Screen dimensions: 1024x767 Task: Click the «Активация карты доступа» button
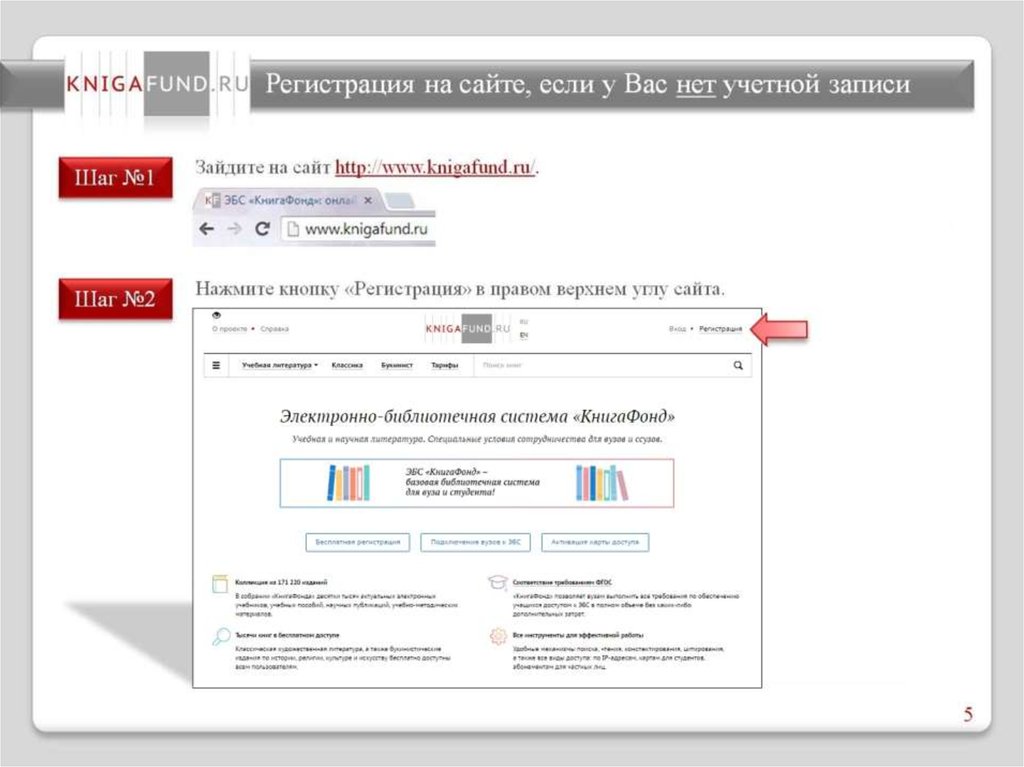[x=595, y=542]
